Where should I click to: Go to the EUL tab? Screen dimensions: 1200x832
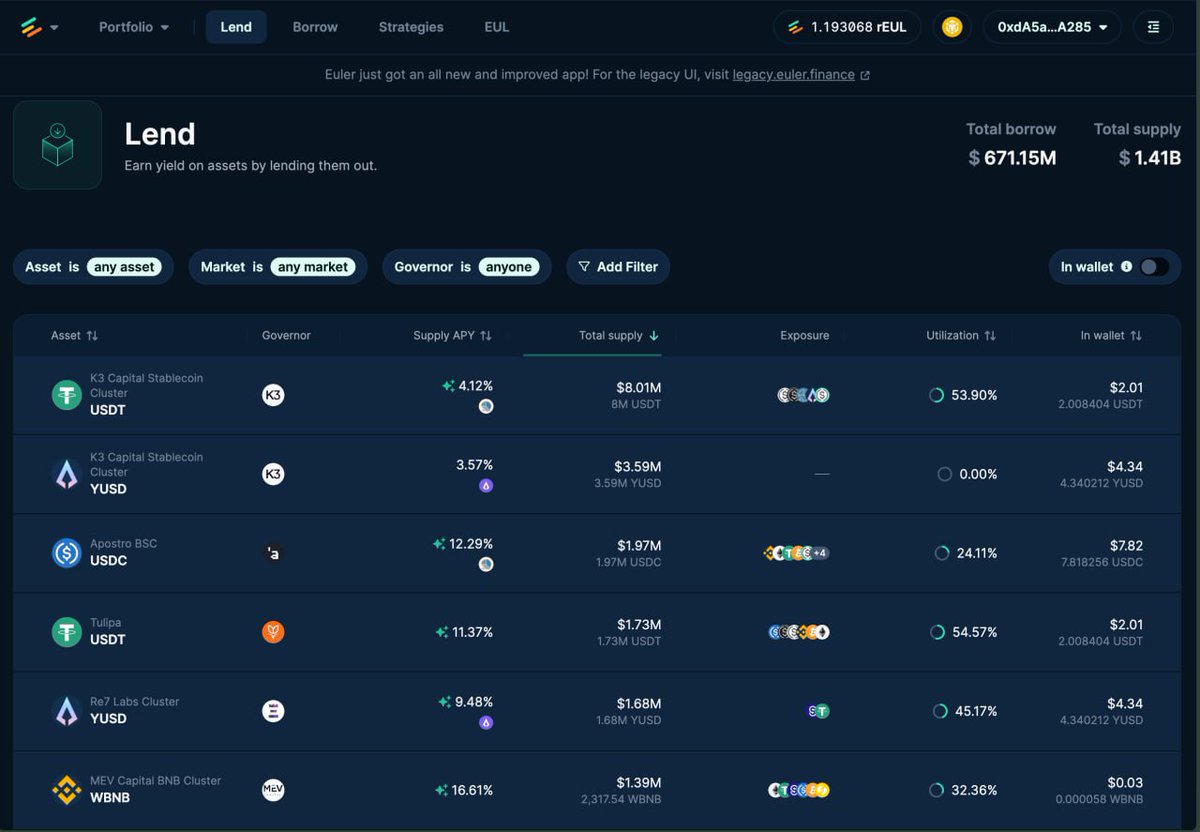coord(497,27)
